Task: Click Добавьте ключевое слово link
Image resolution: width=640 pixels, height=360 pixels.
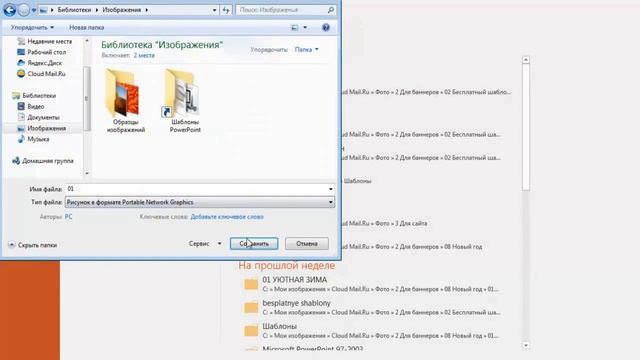Action: pyautogui.click(x=227, y=217)
